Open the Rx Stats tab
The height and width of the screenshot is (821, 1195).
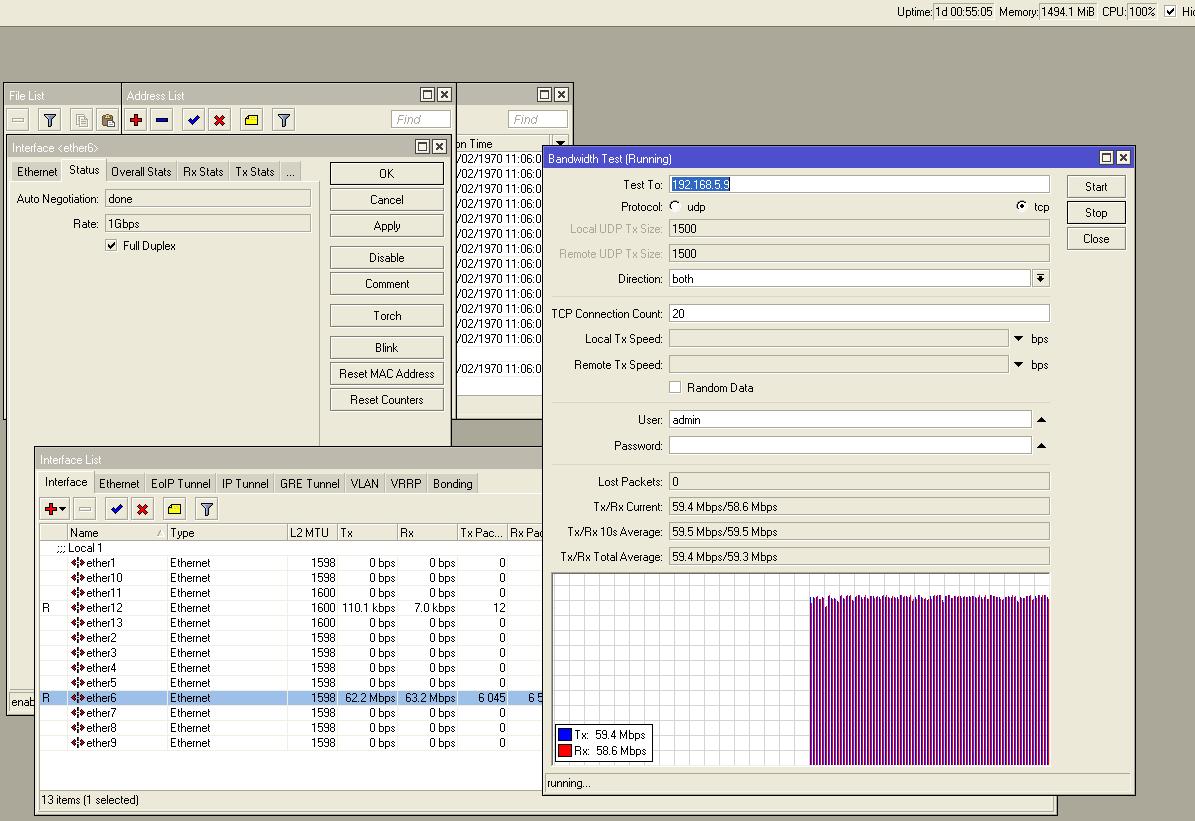tap(203, 172)
